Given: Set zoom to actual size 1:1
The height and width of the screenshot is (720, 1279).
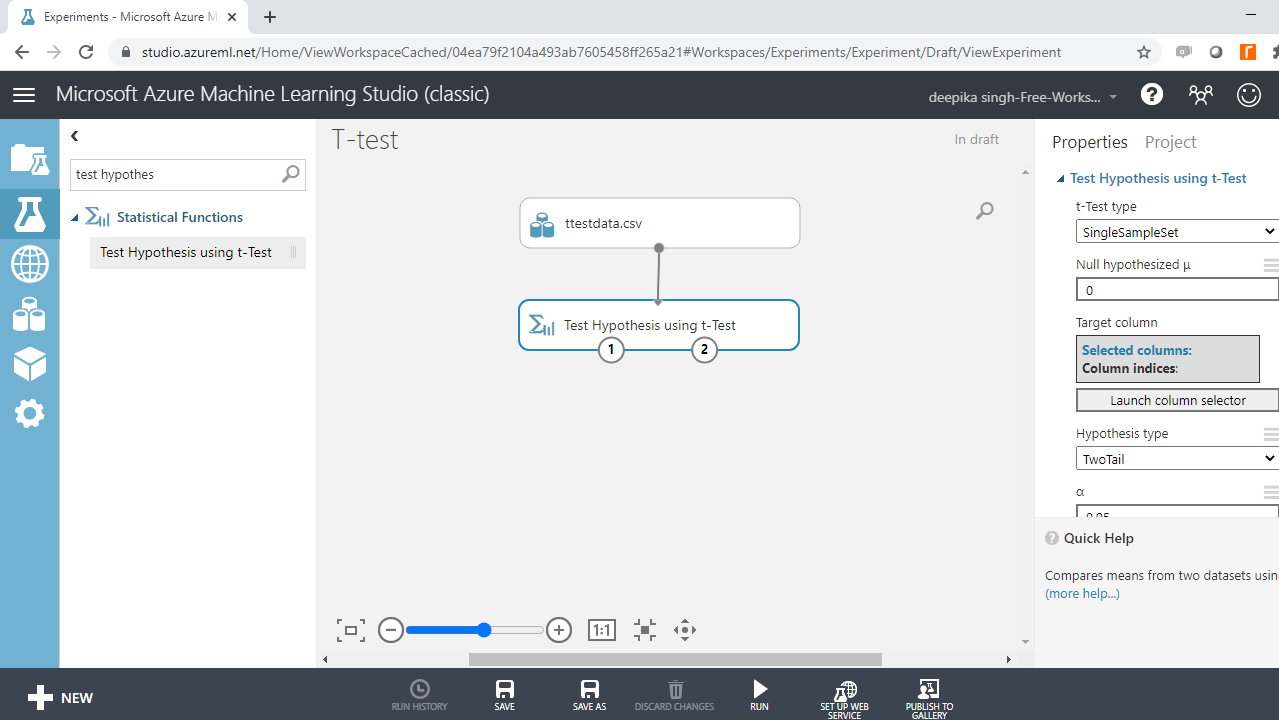Looking at the screenshot, I should 602,630.
